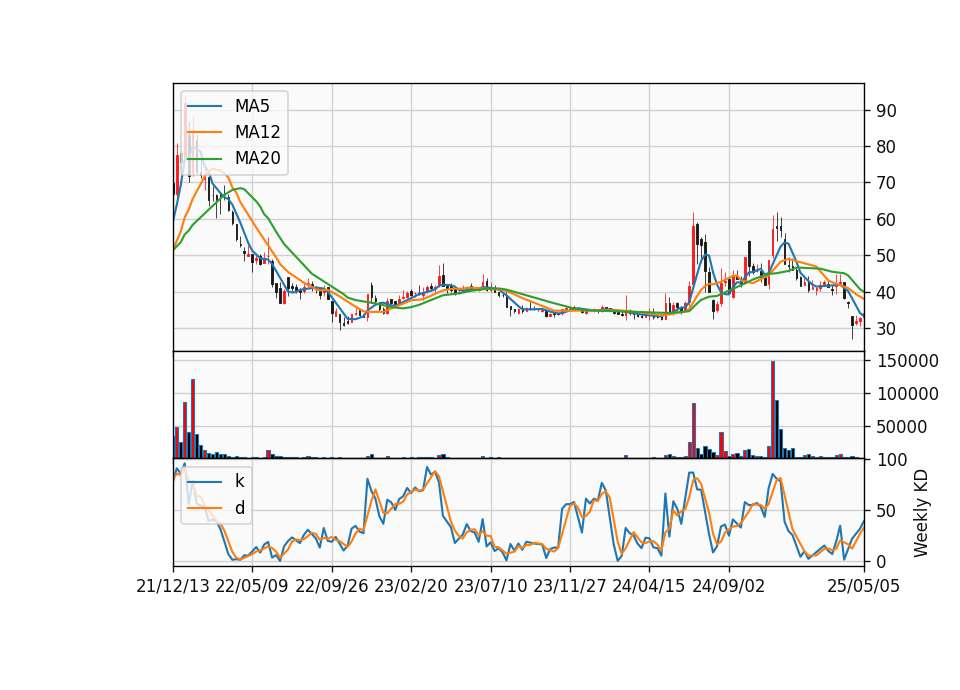Viewport: 960px width, 690px height.
Task: Click the 90 price axis label
Action: 886,111
